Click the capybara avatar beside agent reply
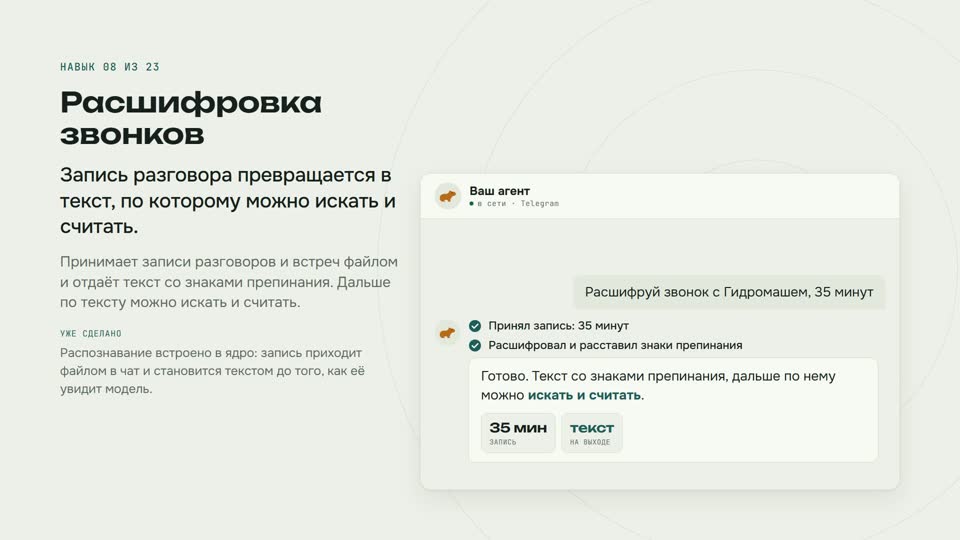The height and width of the screenshot is (540, 960). [x=448, y=332]
